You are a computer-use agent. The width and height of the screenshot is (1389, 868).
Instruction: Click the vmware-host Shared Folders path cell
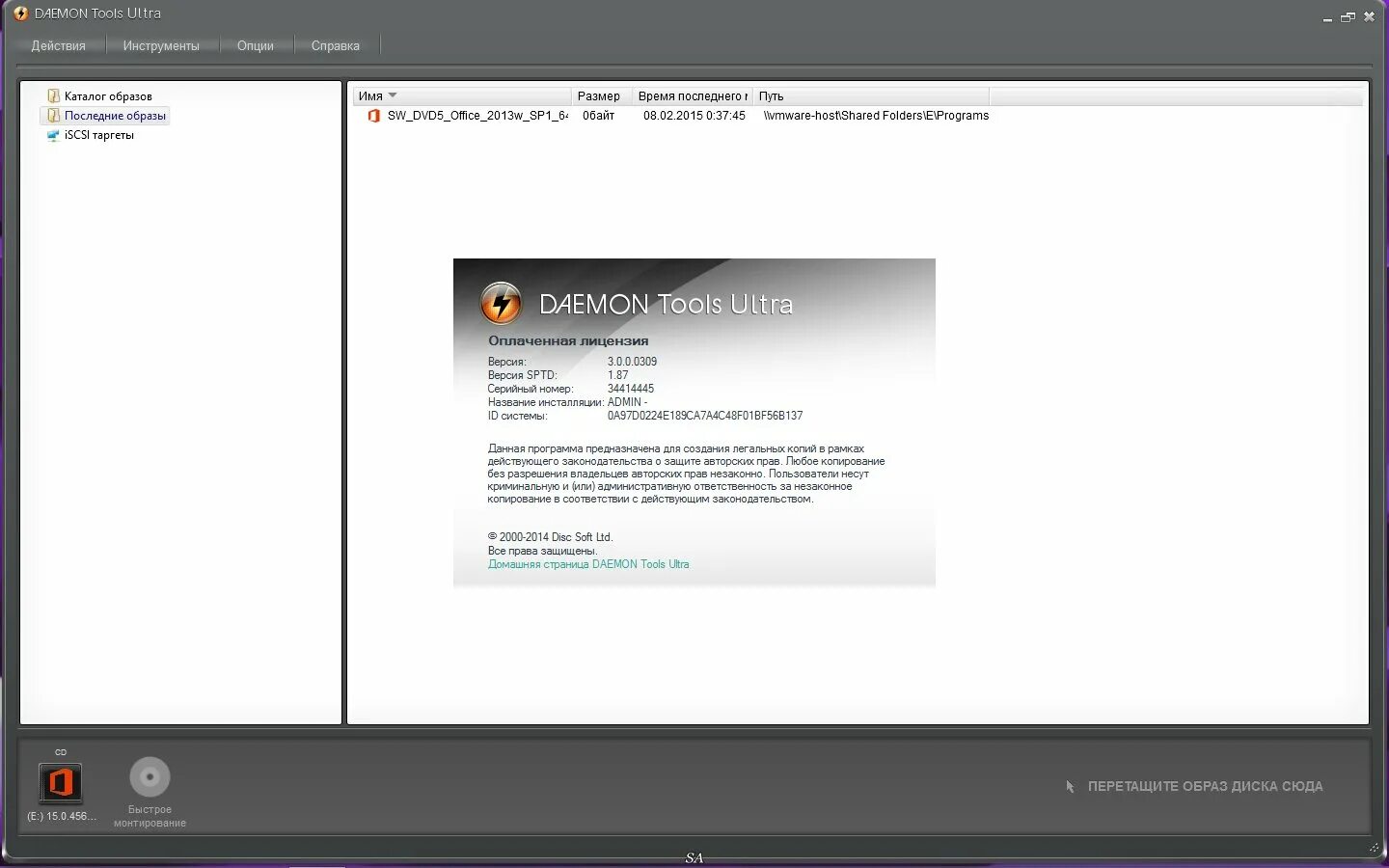pyautogui.click(x=876, y=116)
